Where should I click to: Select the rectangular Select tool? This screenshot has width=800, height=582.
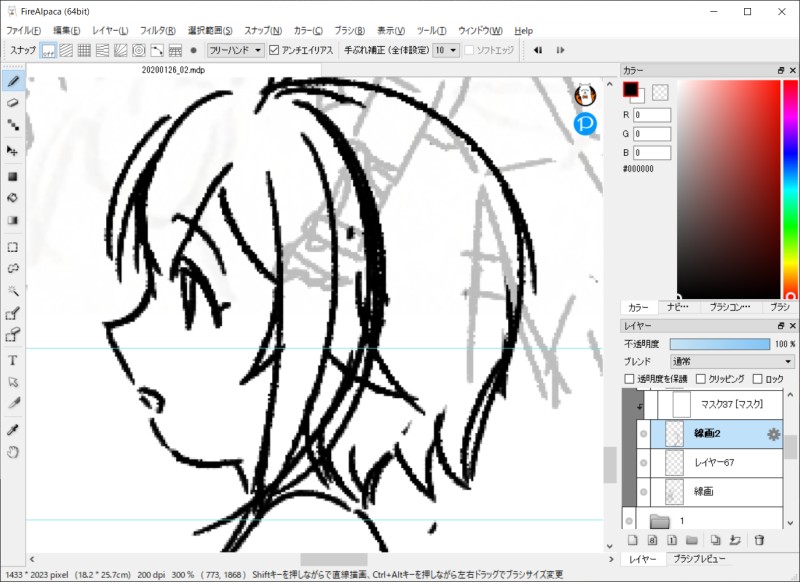point(13,247)
